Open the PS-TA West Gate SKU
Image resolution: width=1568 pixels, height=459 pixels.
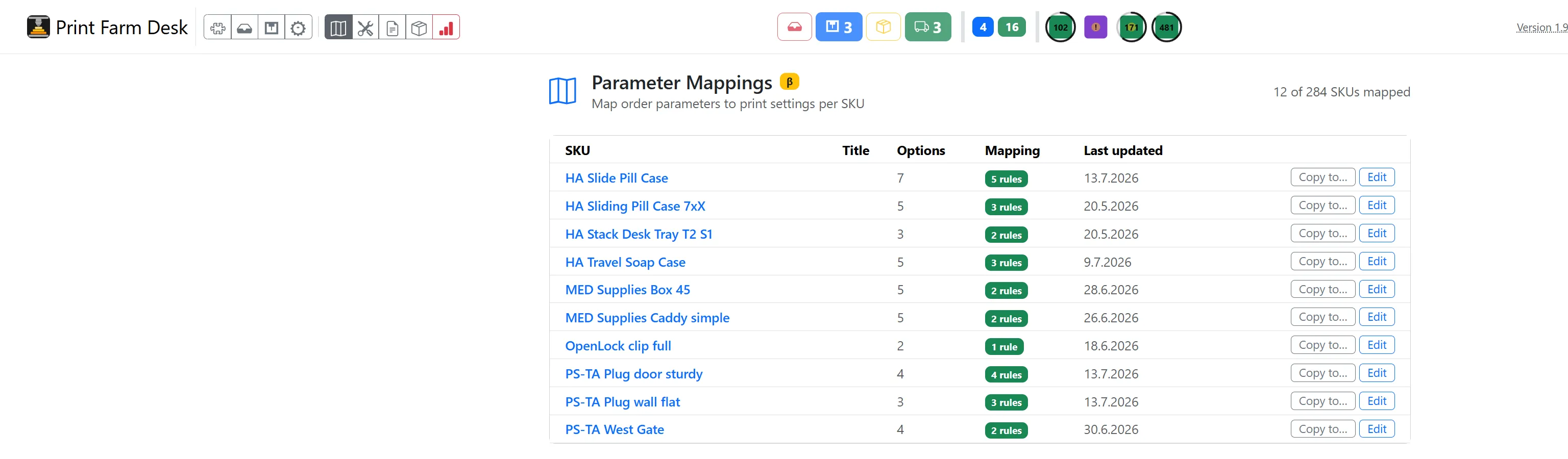[615, 430]
